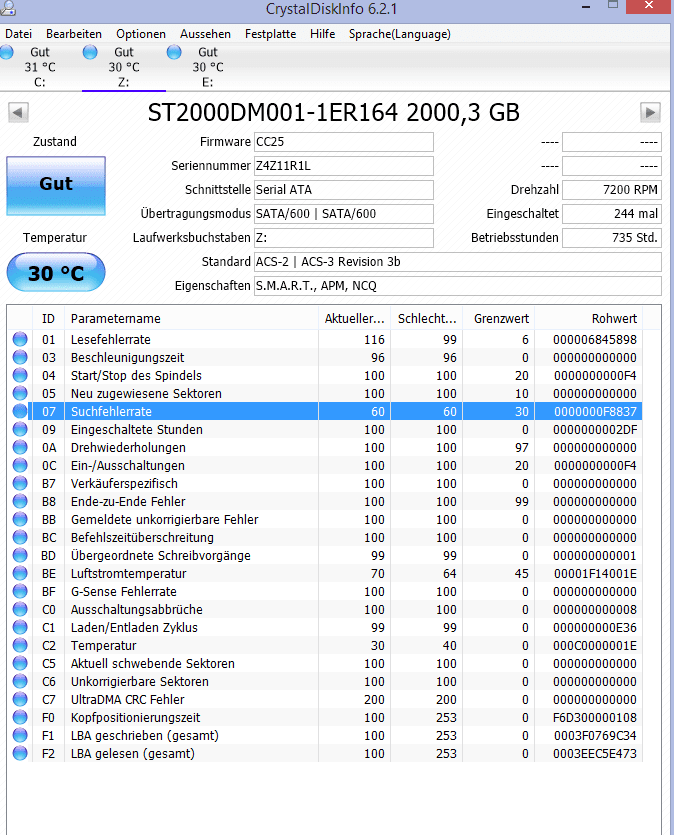Click status icon of Gemeldete unkorrigierbare Fehler row

pyautogui.click(x=20, y=519)
